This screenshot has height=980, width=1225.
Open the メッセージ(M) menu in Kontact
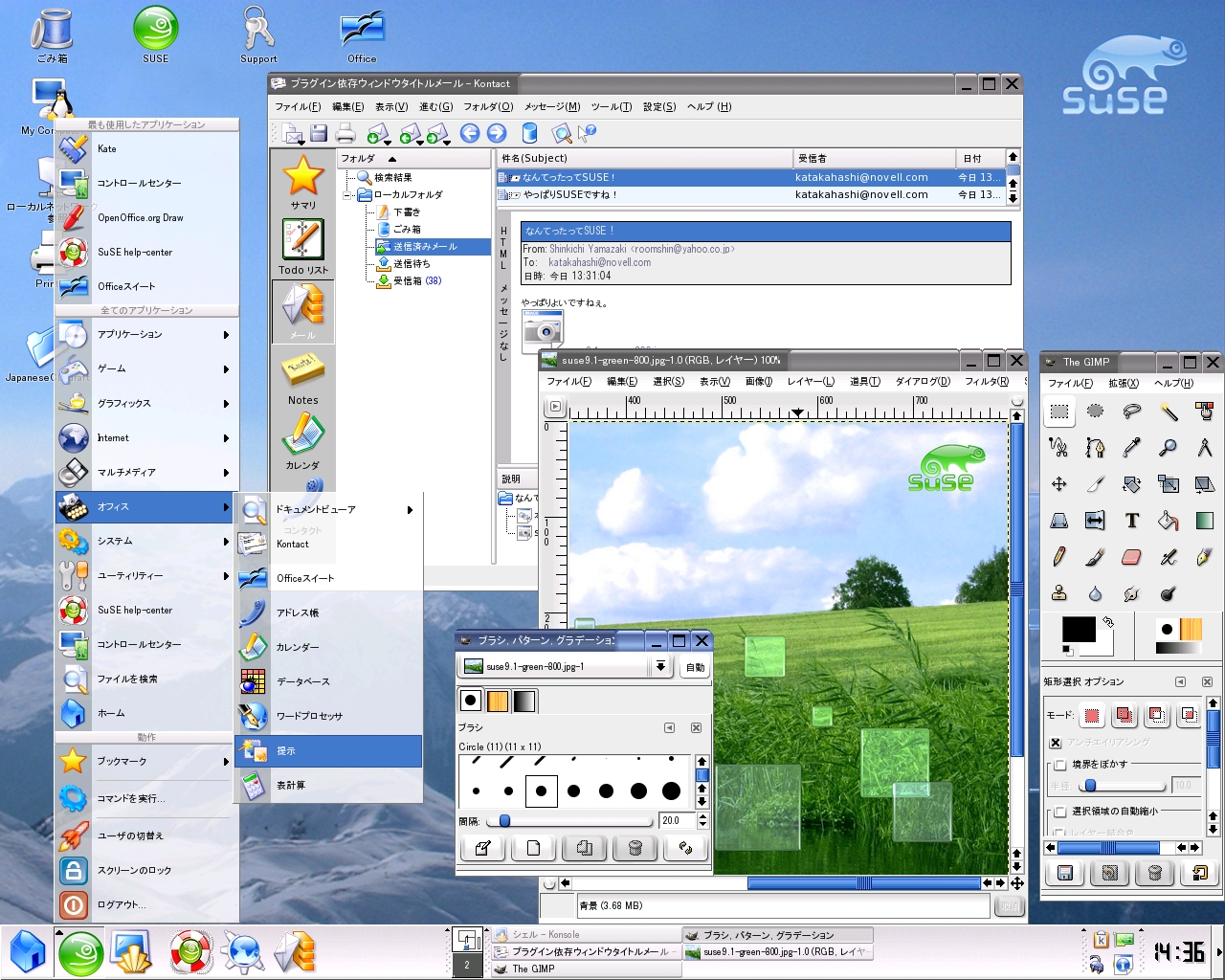click(551, 107)
